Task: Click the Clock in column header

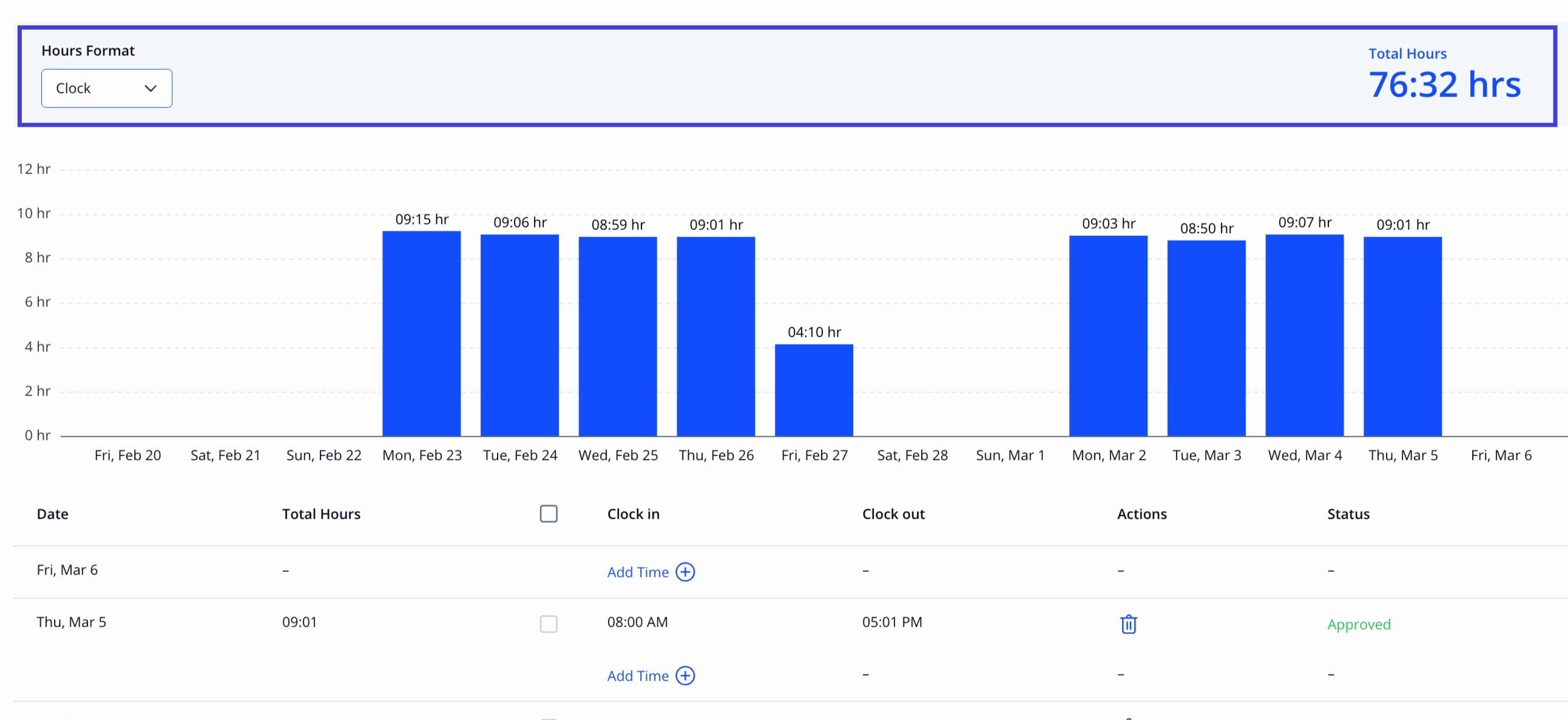Action: pyautogui.click(x=633, y=514)
